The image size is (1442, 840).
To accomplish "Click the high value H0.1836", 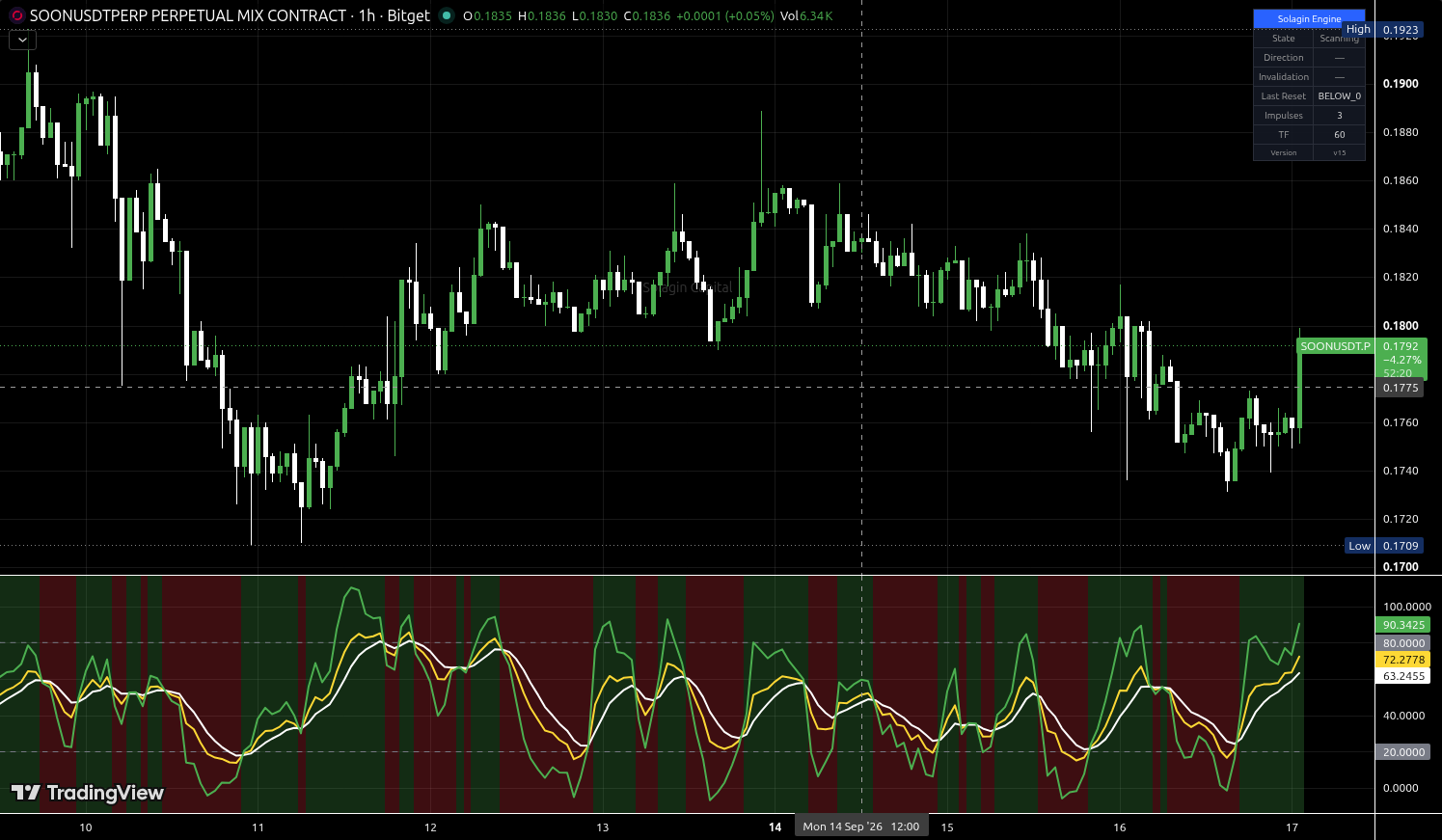I will pyautogui.click(x=541, y=15).
